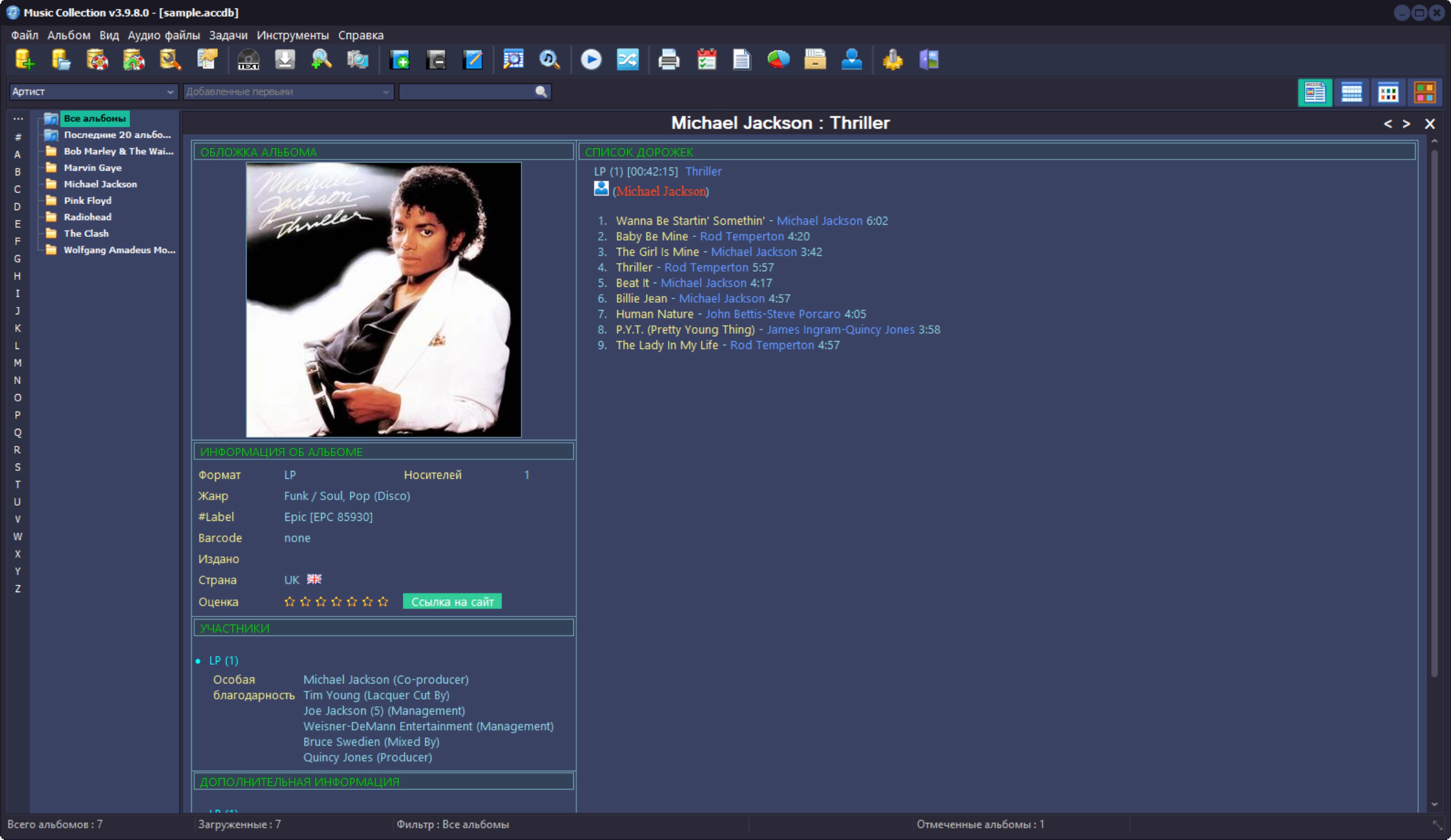Click the printer icon
Screen dimensions: 1451x840
coord(669,60)
